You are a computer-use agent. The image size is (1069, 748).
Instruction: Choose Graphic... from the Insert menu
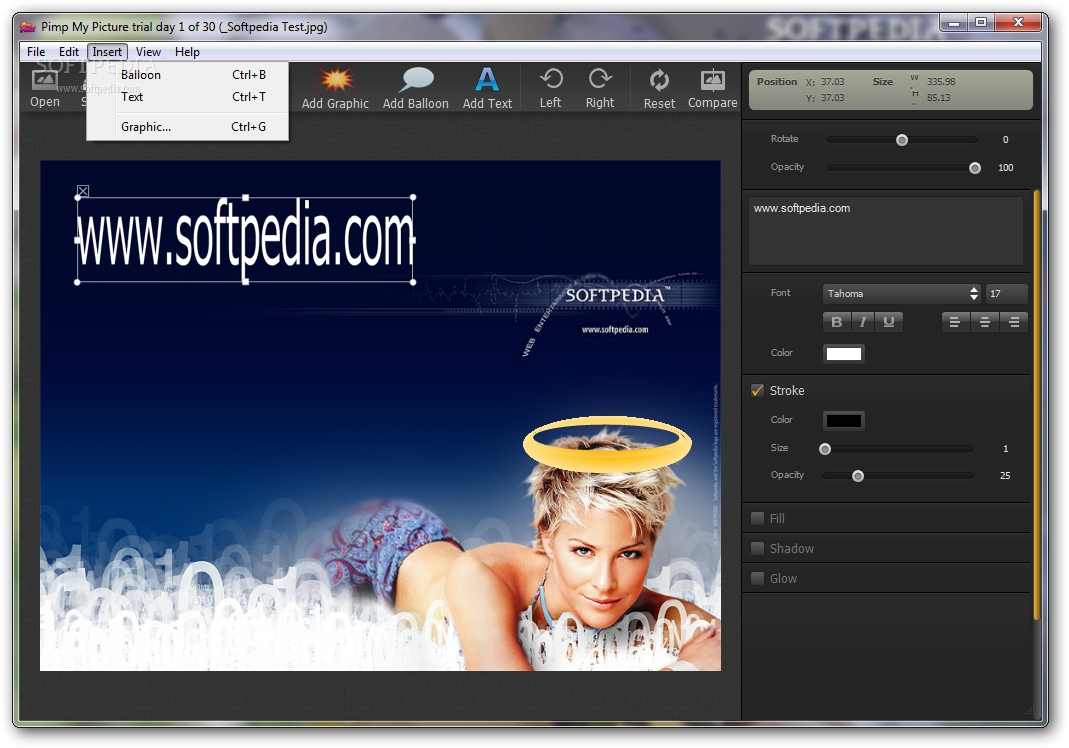point(187,127)
